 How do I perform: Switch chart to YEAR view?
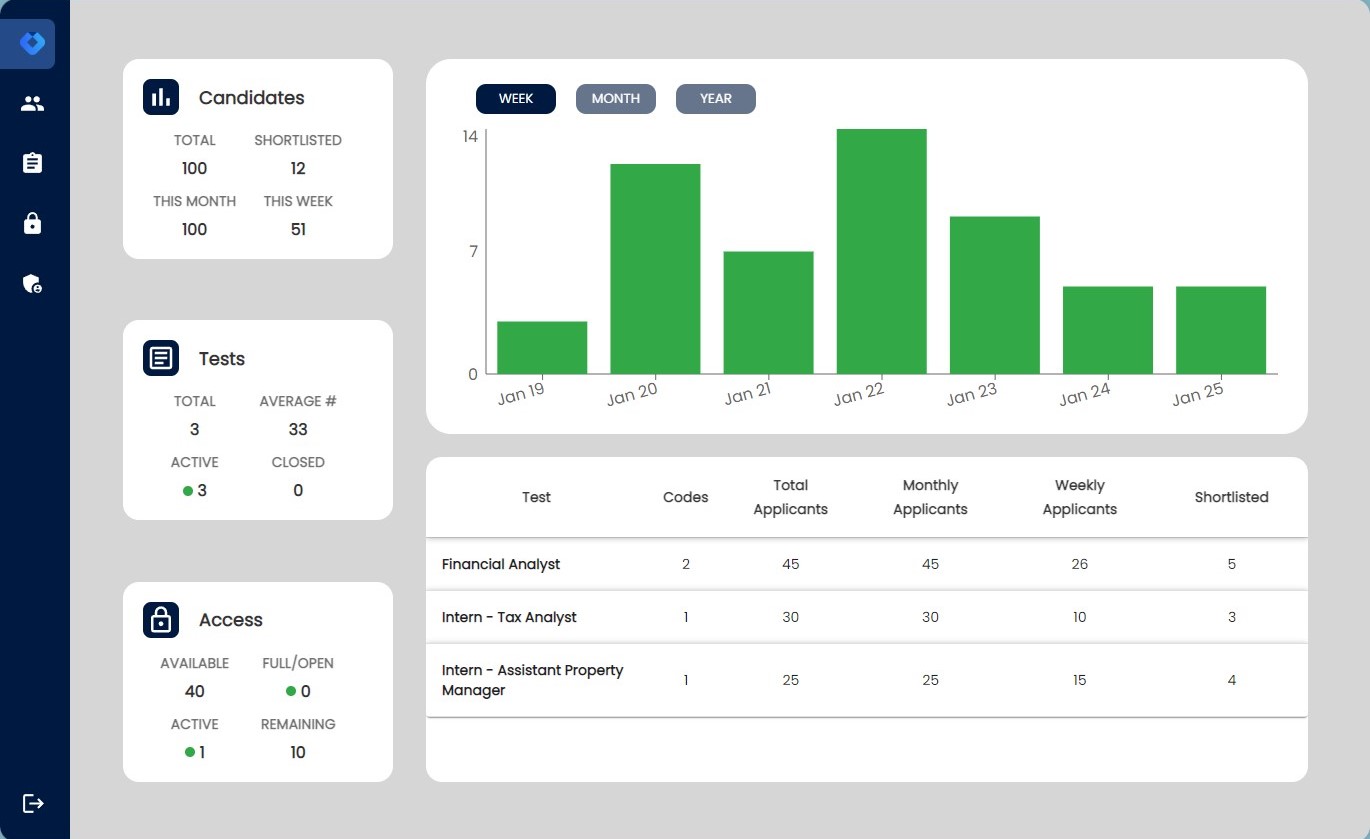click(x=715, y=99)
